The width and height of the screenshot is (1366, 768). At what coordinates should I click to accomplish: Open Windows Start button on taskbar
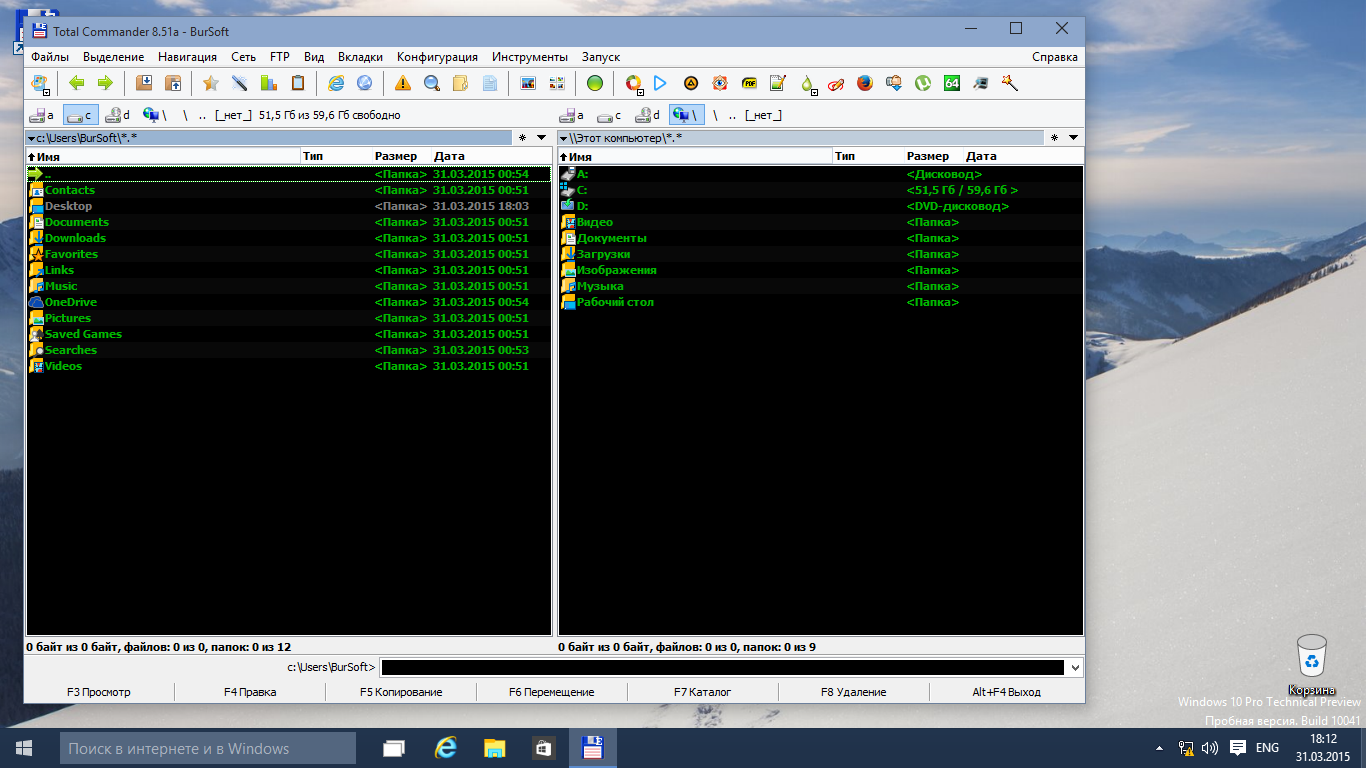[x=24, y=748]
